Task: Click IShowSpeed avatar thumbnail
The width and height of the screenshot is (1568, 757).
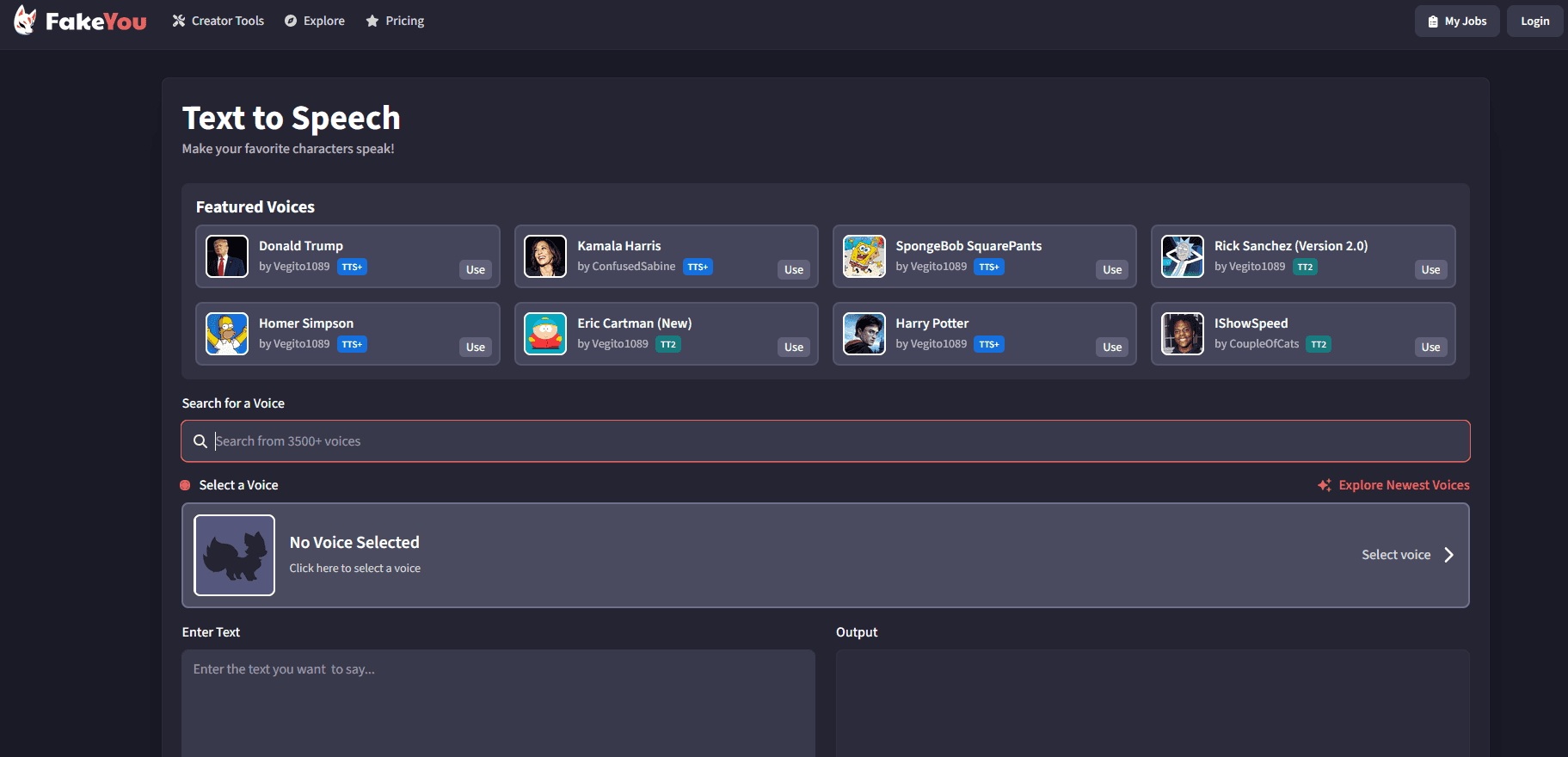Action: [x=1183, y=334]
